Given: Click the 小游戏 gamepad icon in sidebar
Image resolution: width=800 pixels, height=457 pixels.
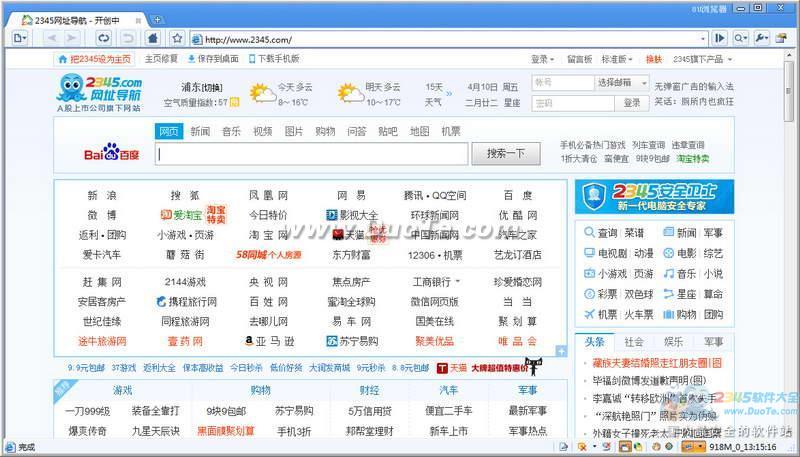Looking at the screenshot, I should point(589,273).
